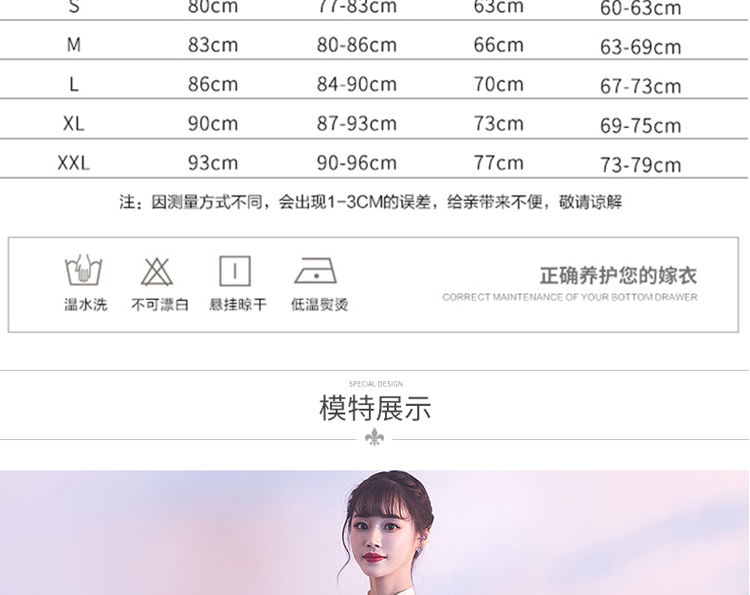Click the warm water wash icon
Screen dimensions: 750x595
click(x=84, y=270)
